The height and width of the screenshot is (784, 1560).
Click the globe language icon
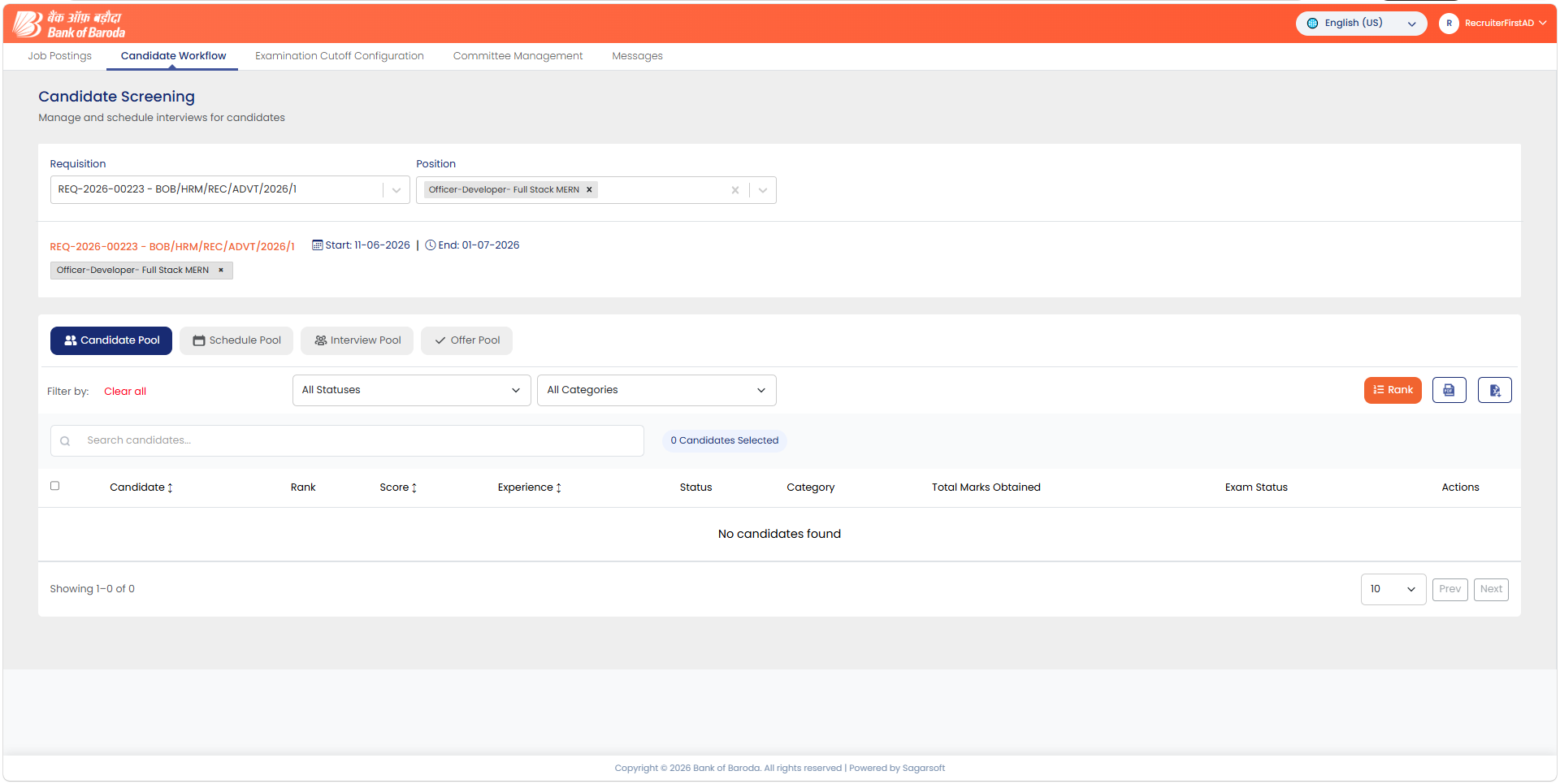1312,24
